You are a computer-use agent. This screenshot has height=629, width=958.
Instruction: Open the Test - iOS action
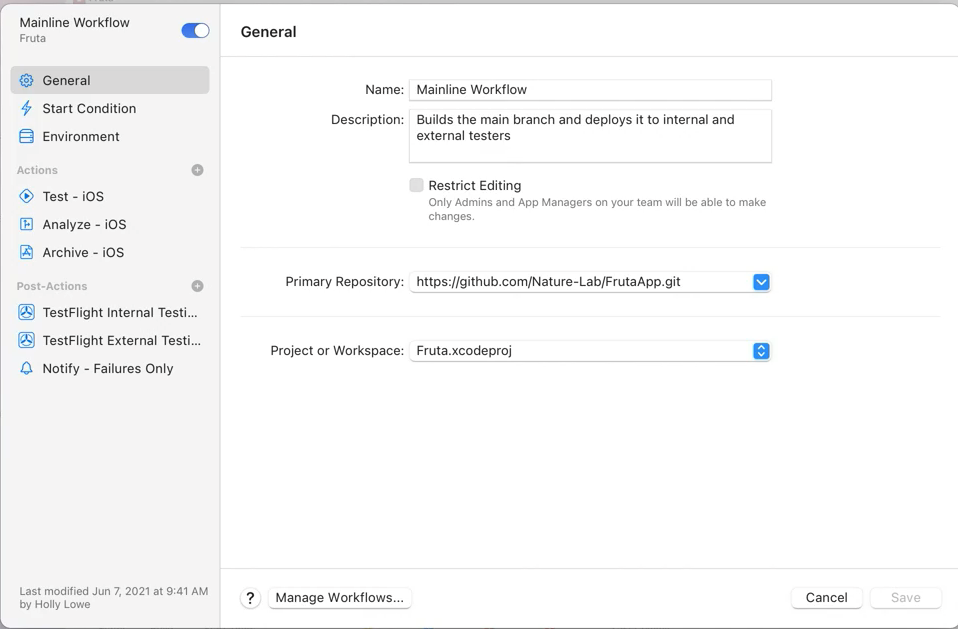pos(110,196)
